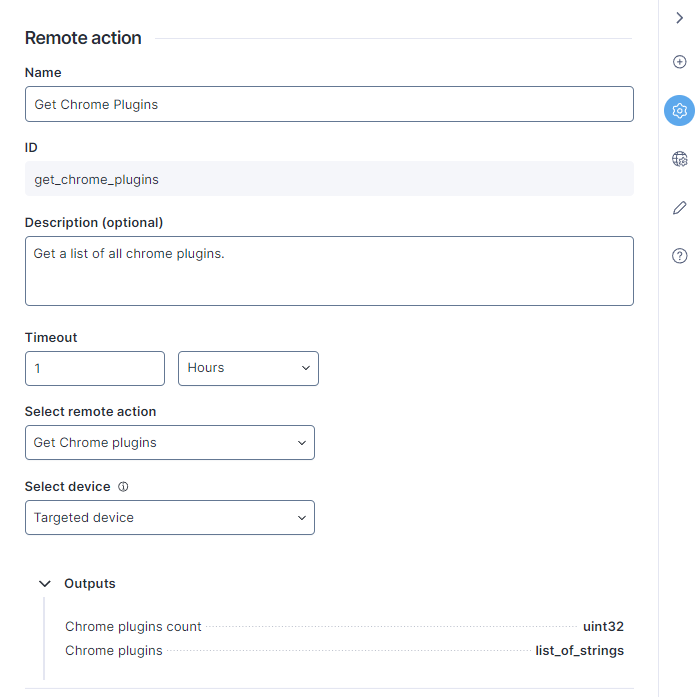This screenshot has width=699, height=697.
Task: Open the Hours timeout unit dropdown
Action: [248, 369]
